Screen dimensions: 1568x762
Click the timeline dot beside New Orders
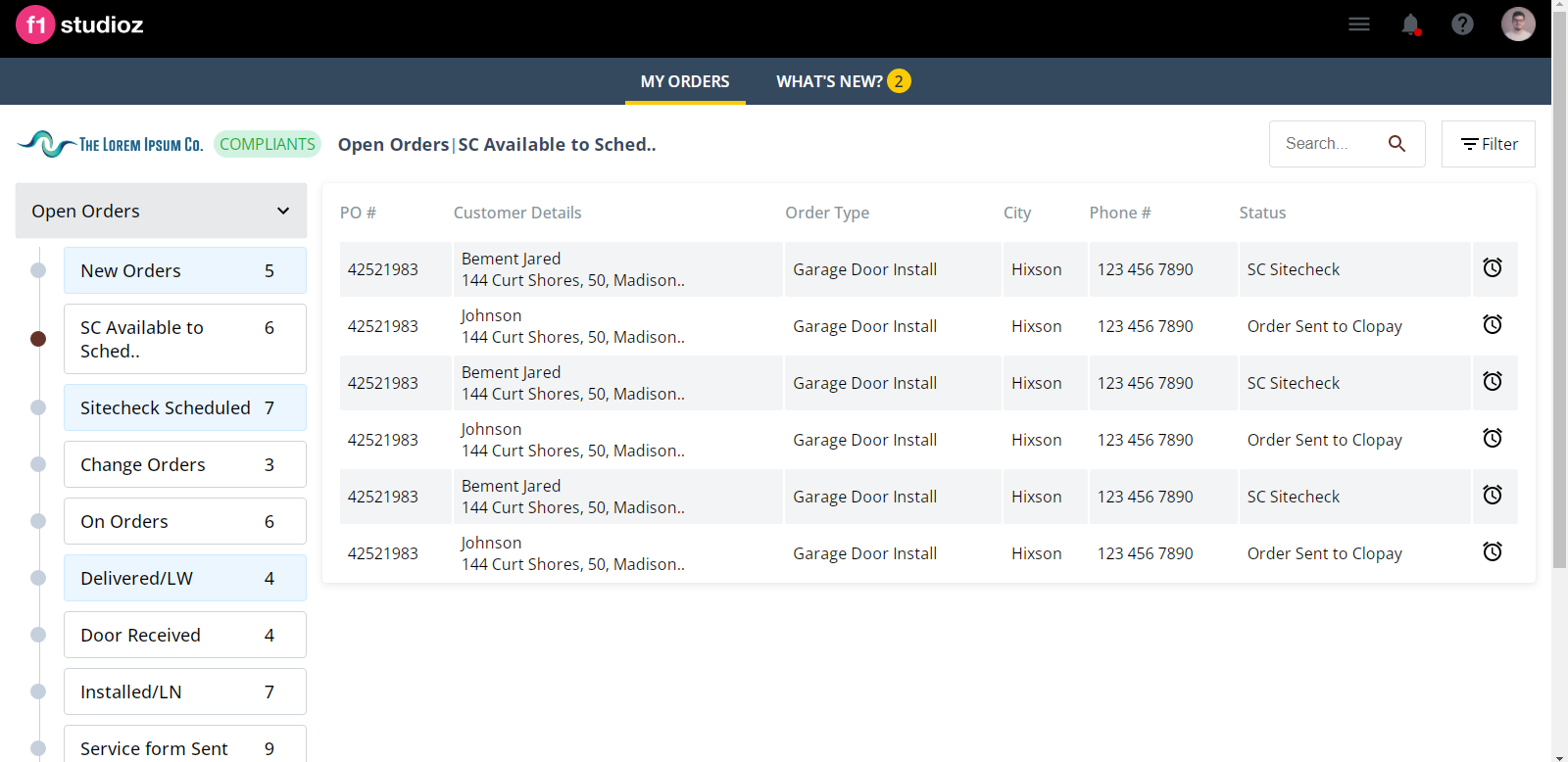[38, 270]
